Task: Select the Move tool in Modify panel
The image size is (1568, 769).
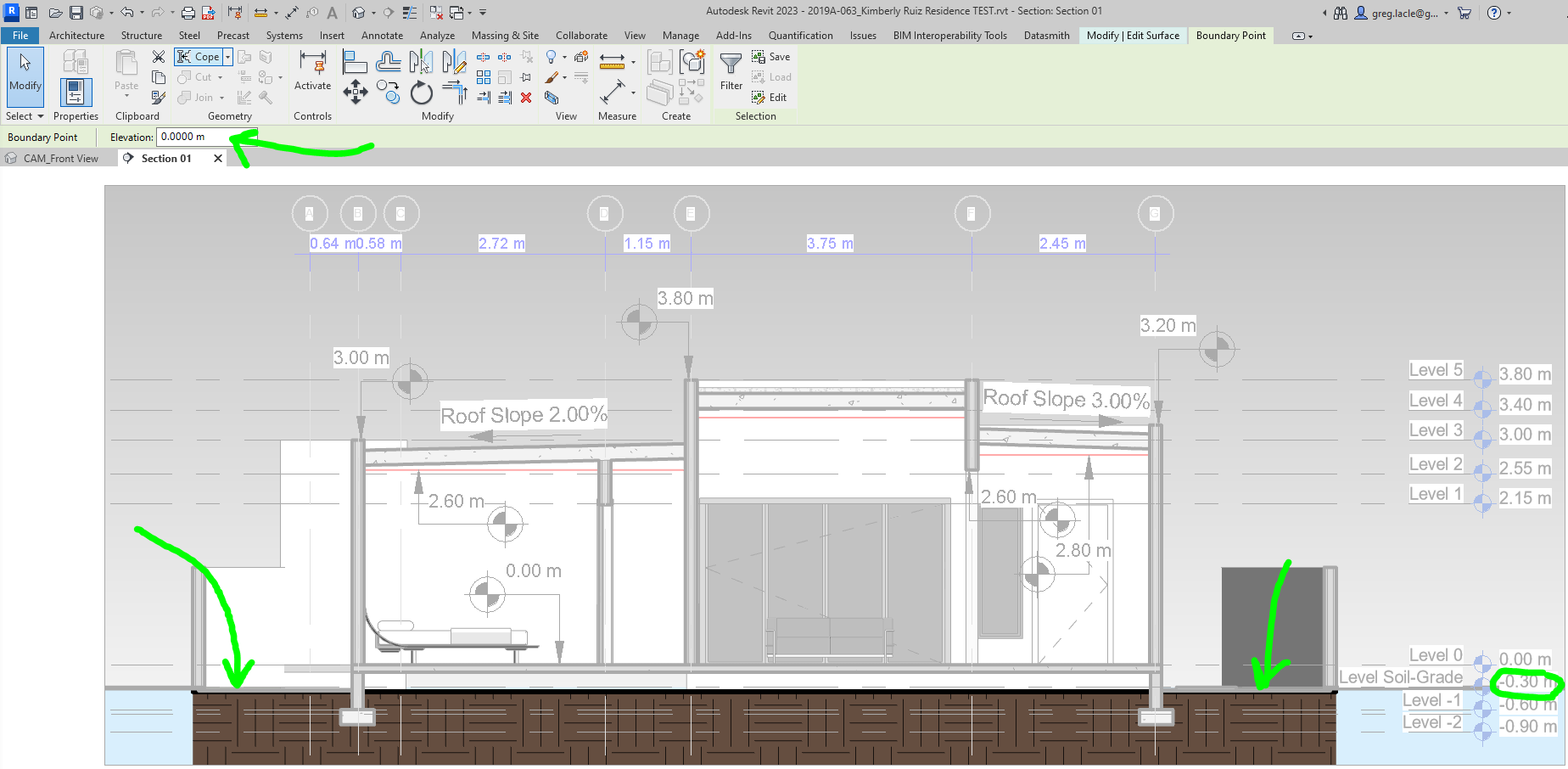Action: pyautogui.click(x=356, y=93)
